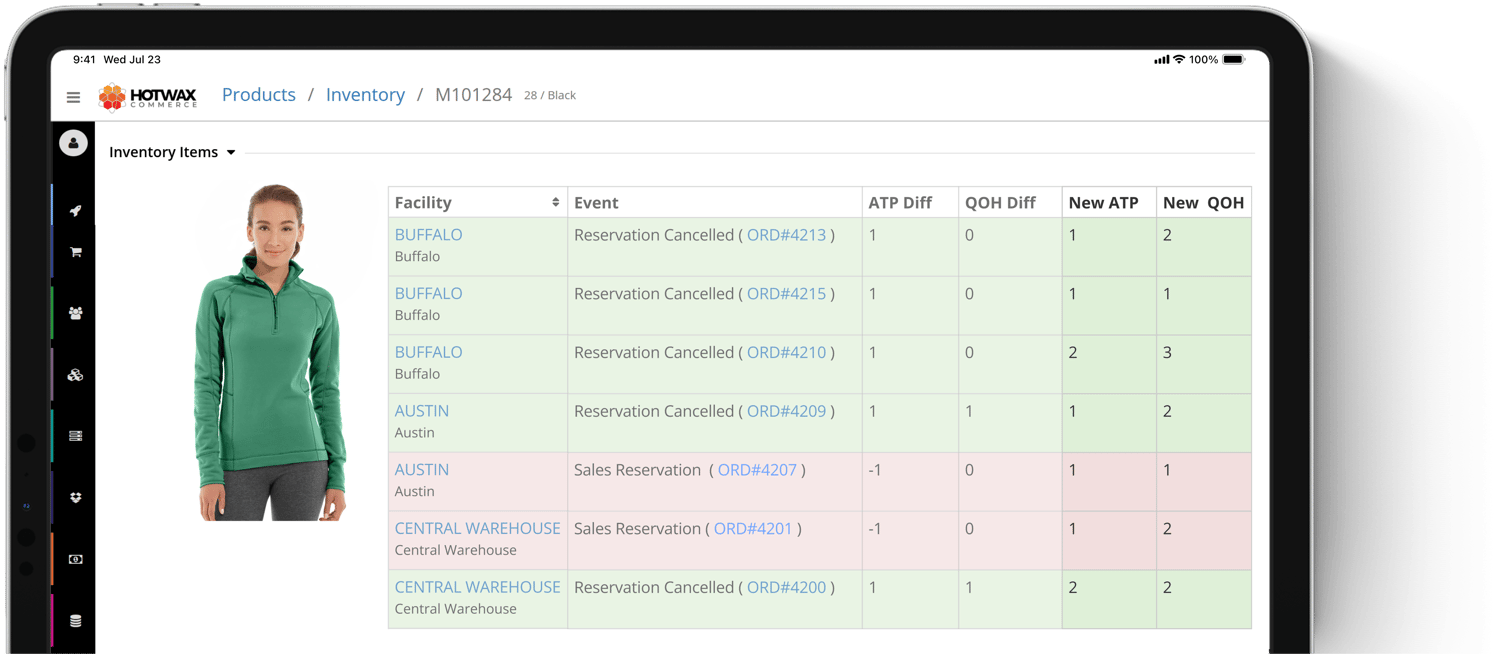Open the database sidebar icon
This screenshot has height=654, width=1500.
coord(75,621)
